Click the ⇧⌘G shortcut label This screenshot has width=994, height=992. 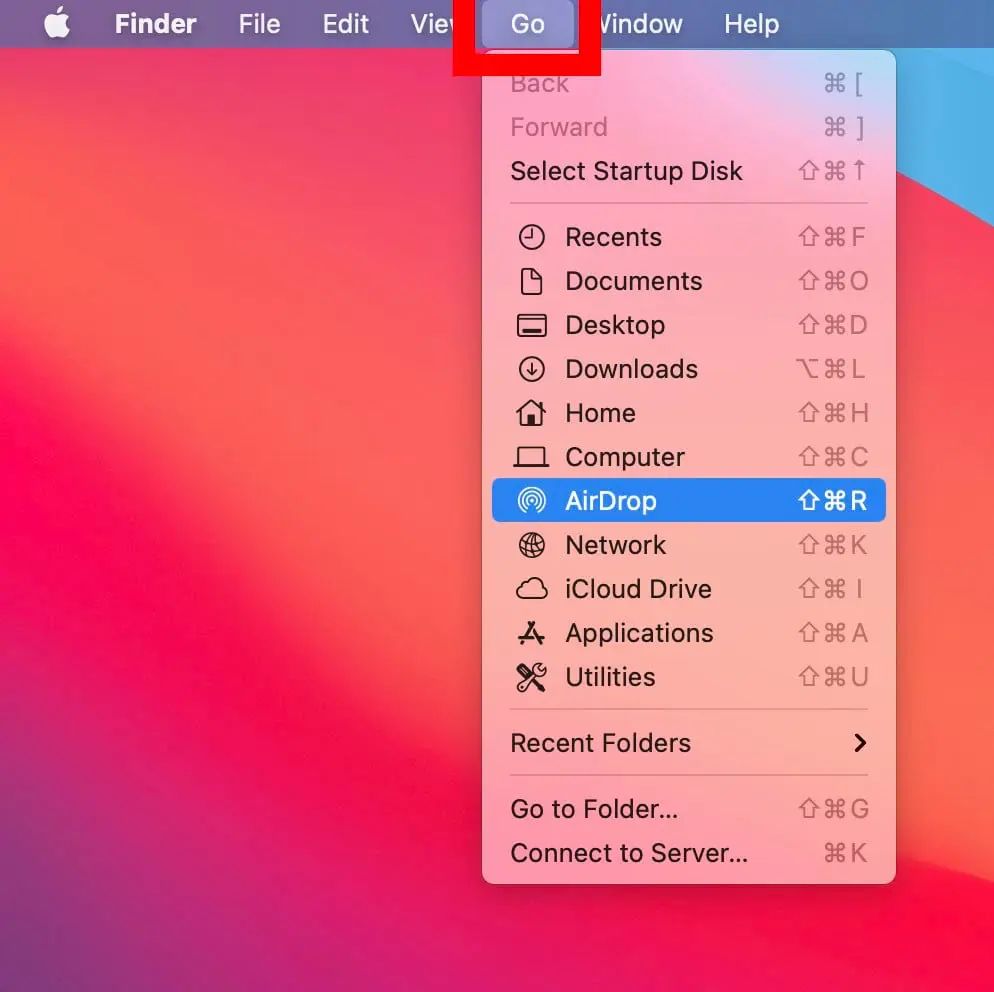pos(832,809)
